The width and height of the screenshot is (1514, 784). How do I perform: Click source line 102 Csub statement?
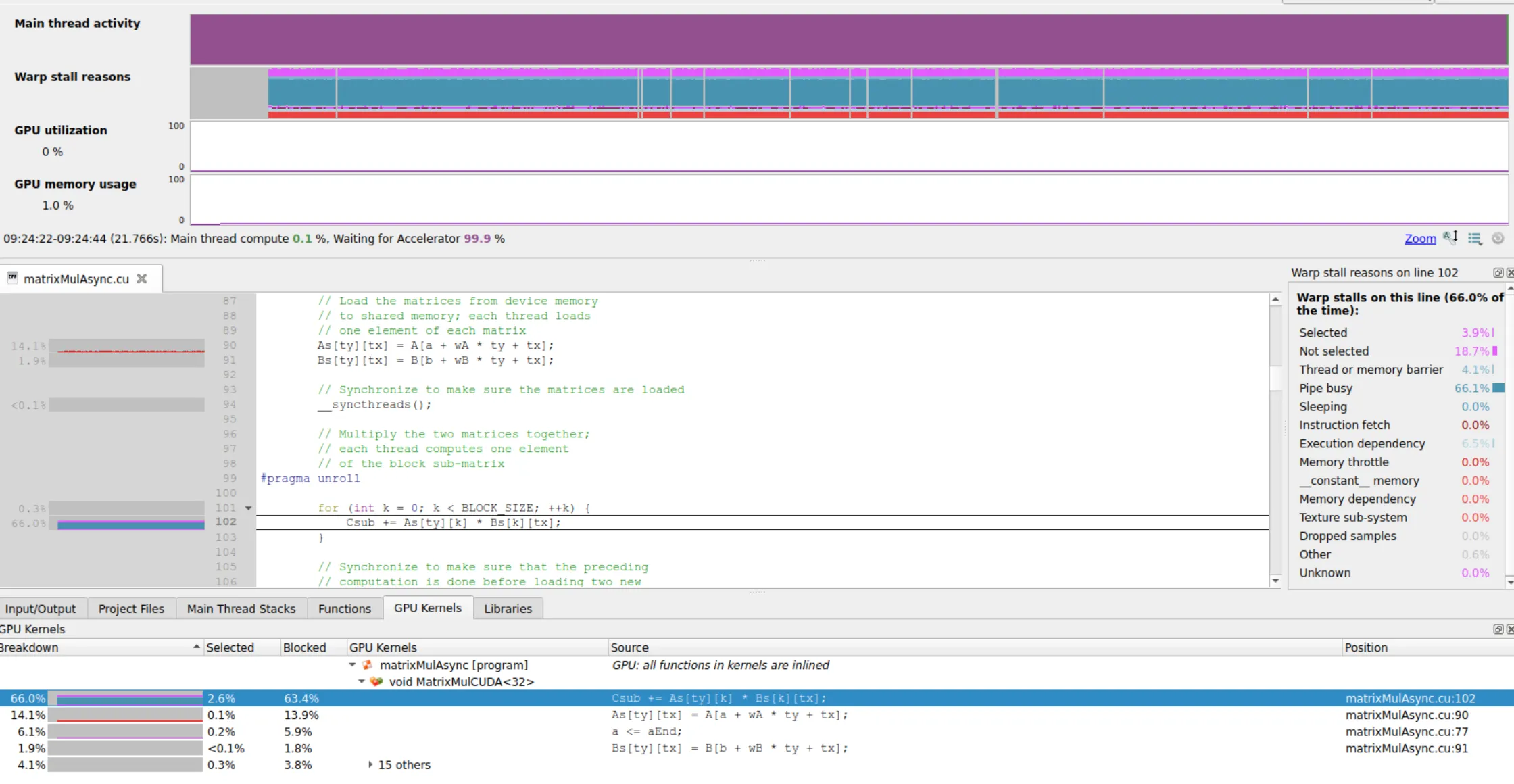(454, 522)
